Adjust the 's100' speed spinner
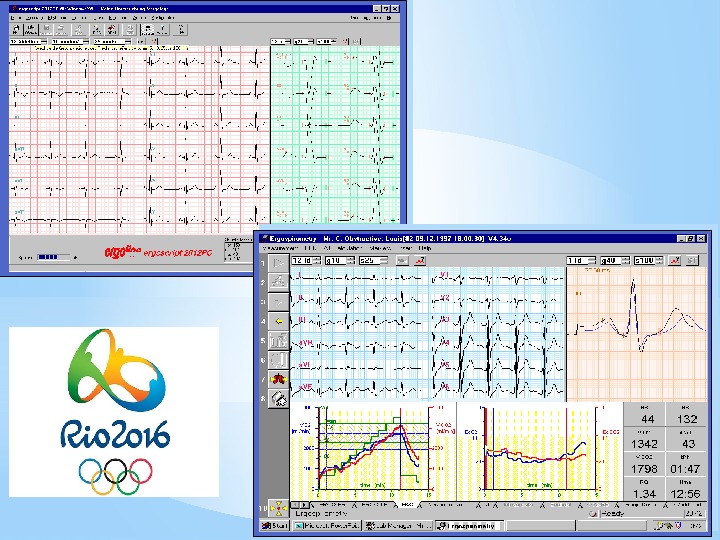Screen dimensions: 720x540 point(648,260)
